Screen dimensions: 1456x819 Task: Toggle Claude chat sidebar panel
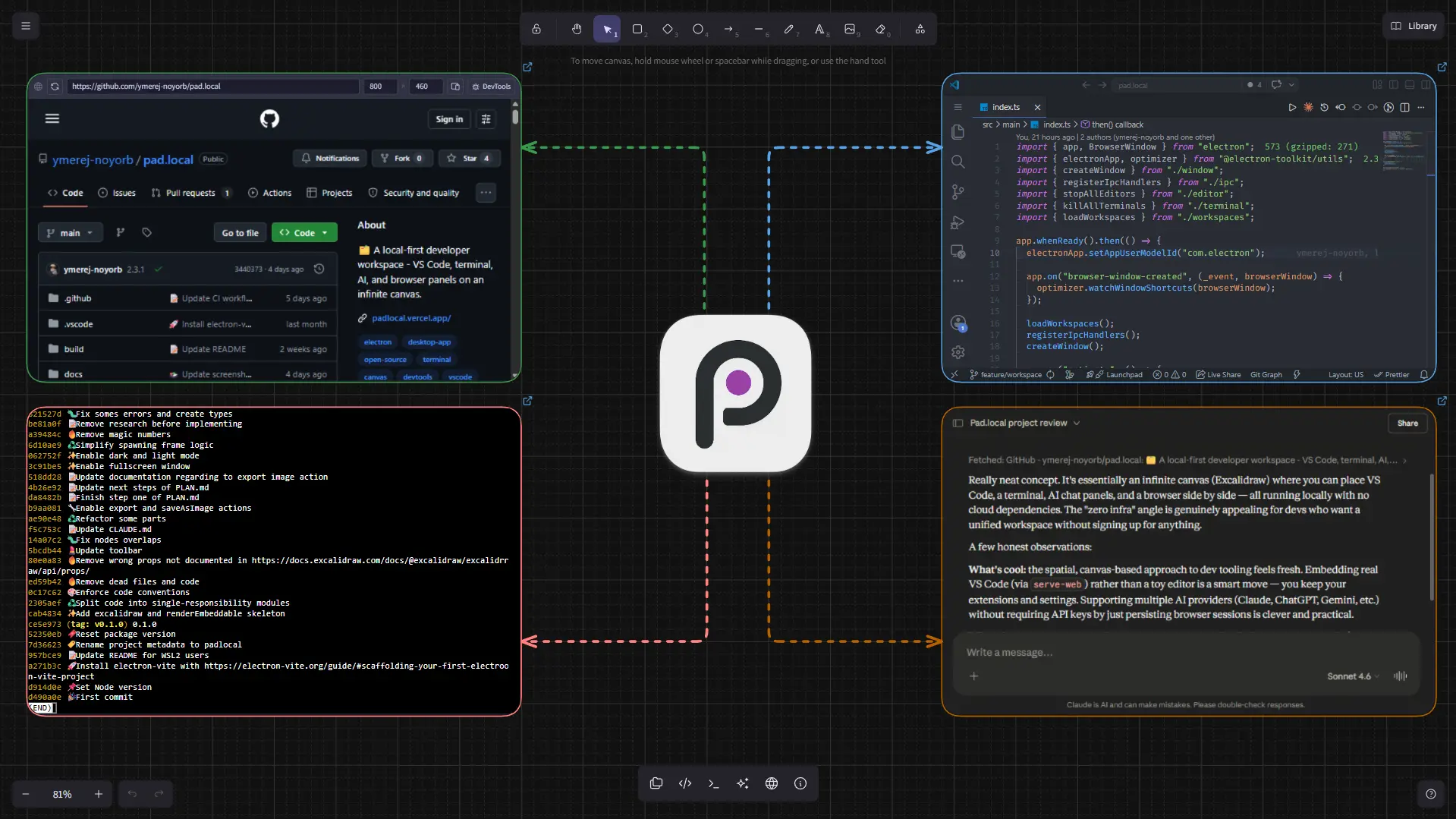(958, 424)
